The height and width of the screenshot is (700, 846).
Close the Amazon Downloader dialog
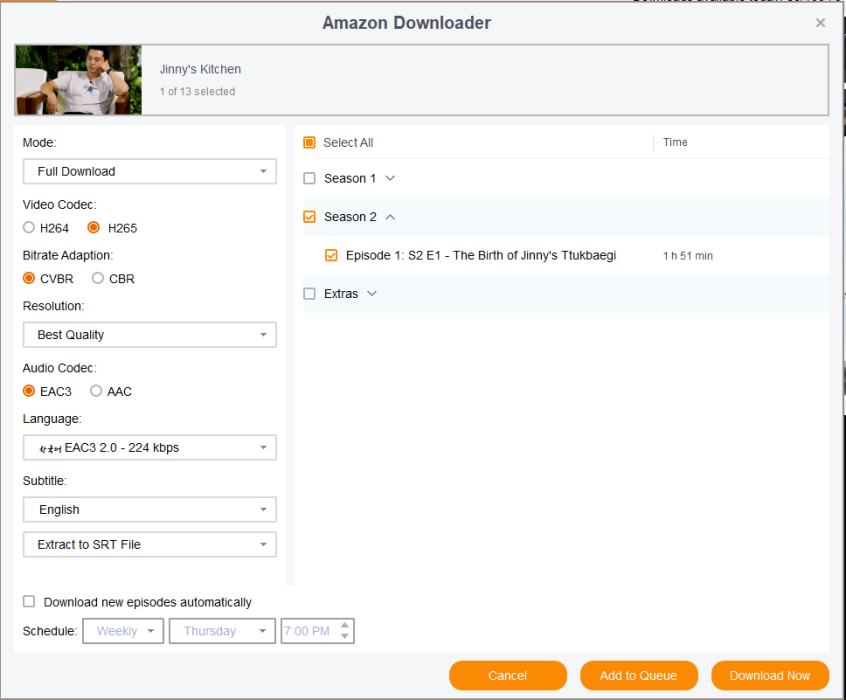[820, 23]
